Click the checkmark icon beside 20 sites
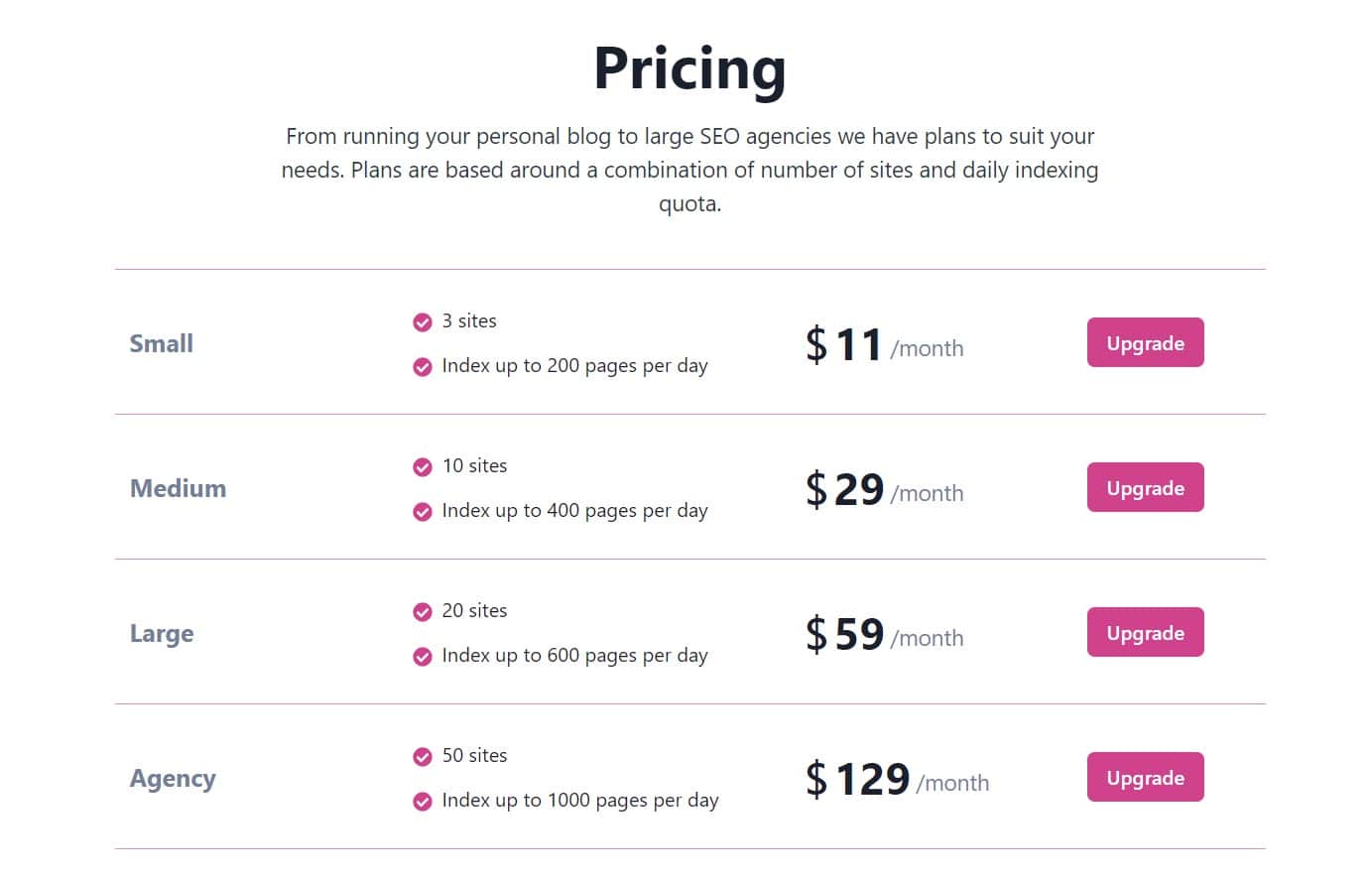 point(423,612)
